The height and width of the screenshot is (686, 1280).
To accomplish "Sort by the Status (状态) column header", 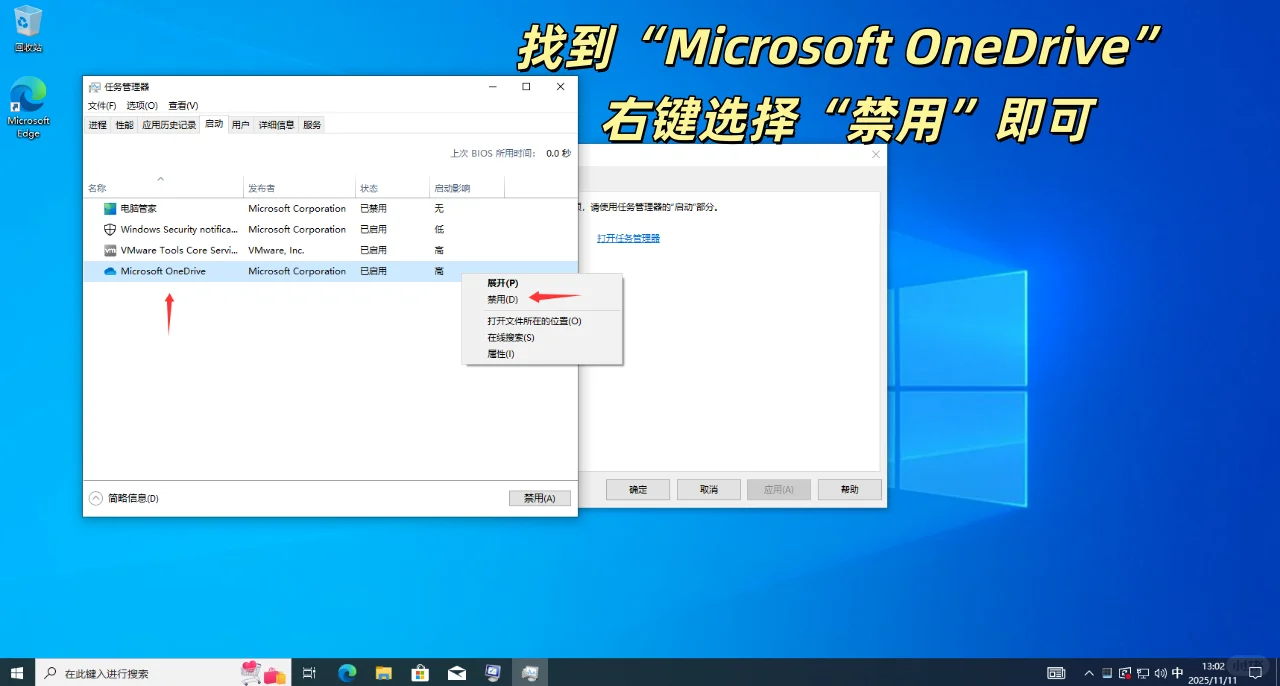I will [392, 187].
